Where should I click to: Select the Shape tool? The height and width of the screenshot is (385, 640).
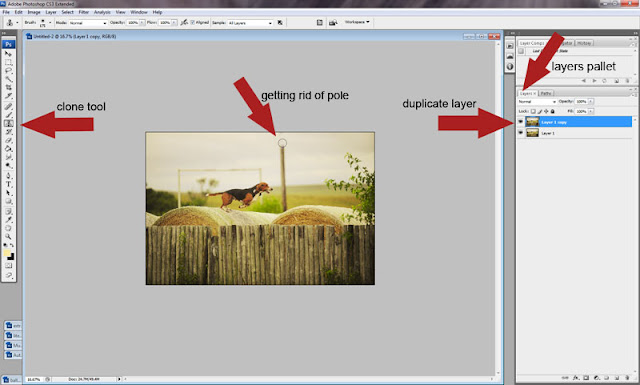[8, 201]
